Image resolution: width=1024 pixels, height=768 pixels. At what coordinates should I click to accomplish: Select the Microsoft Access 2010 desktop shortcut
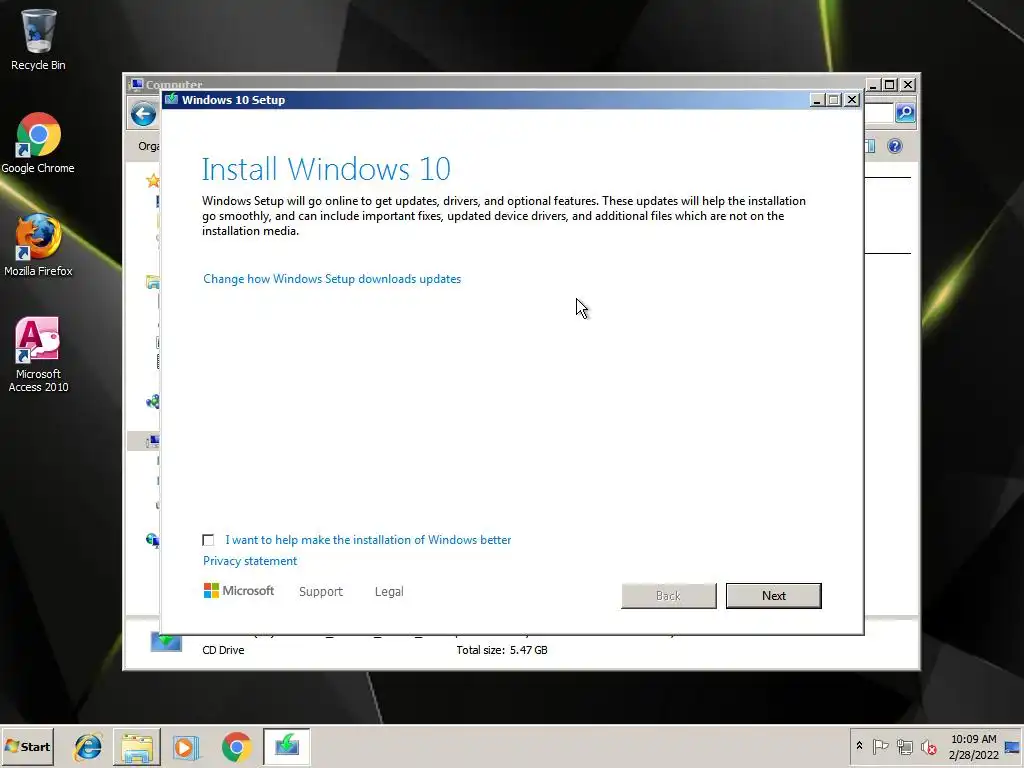click(38, 355)
